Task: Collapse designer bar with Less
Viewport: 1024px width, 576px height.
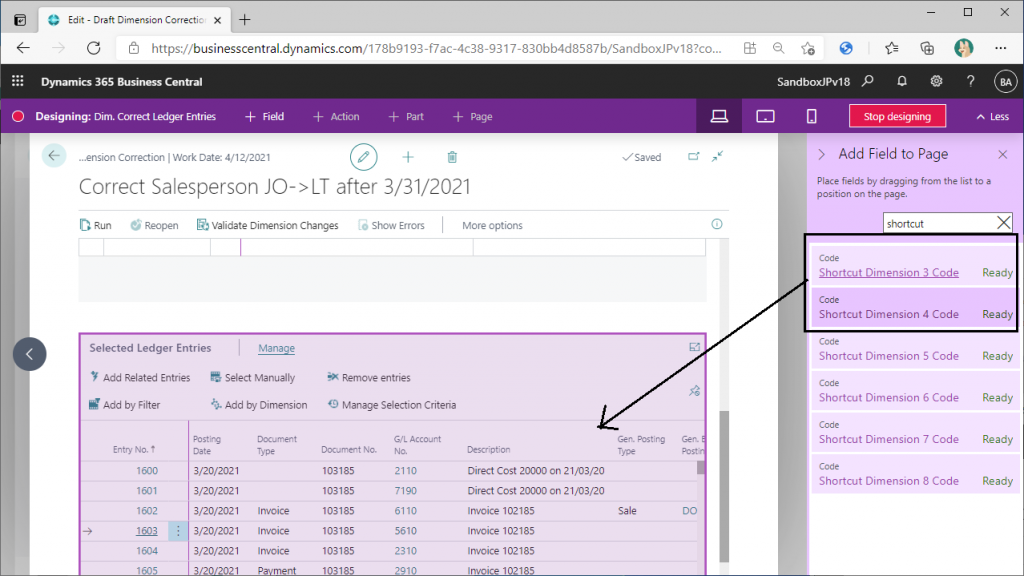Action: [993, 116]
